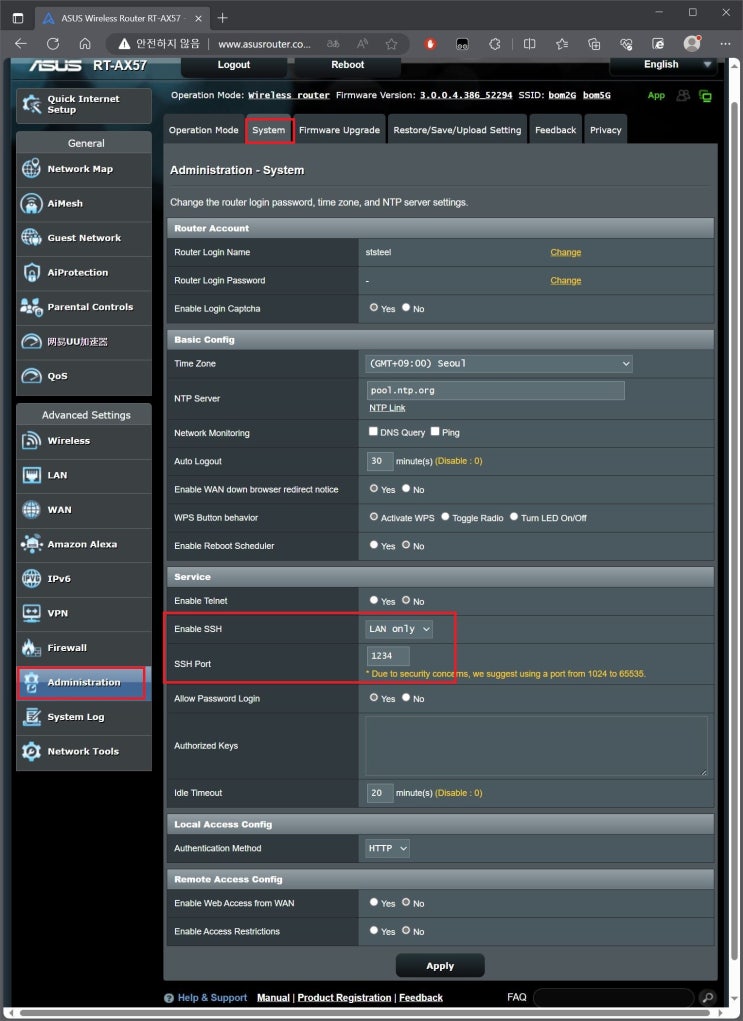
Task: Open the Time Zone dropdown
Action: pyautogui.click(x=499, y=363)
